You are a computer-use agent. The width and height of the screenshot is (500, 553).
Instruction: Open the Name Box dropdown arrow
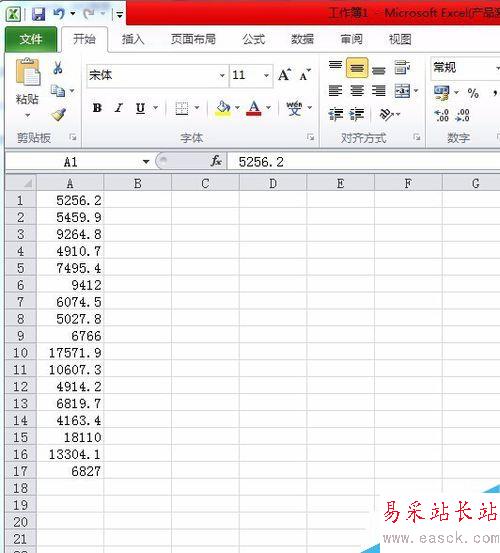click(146, 162)
